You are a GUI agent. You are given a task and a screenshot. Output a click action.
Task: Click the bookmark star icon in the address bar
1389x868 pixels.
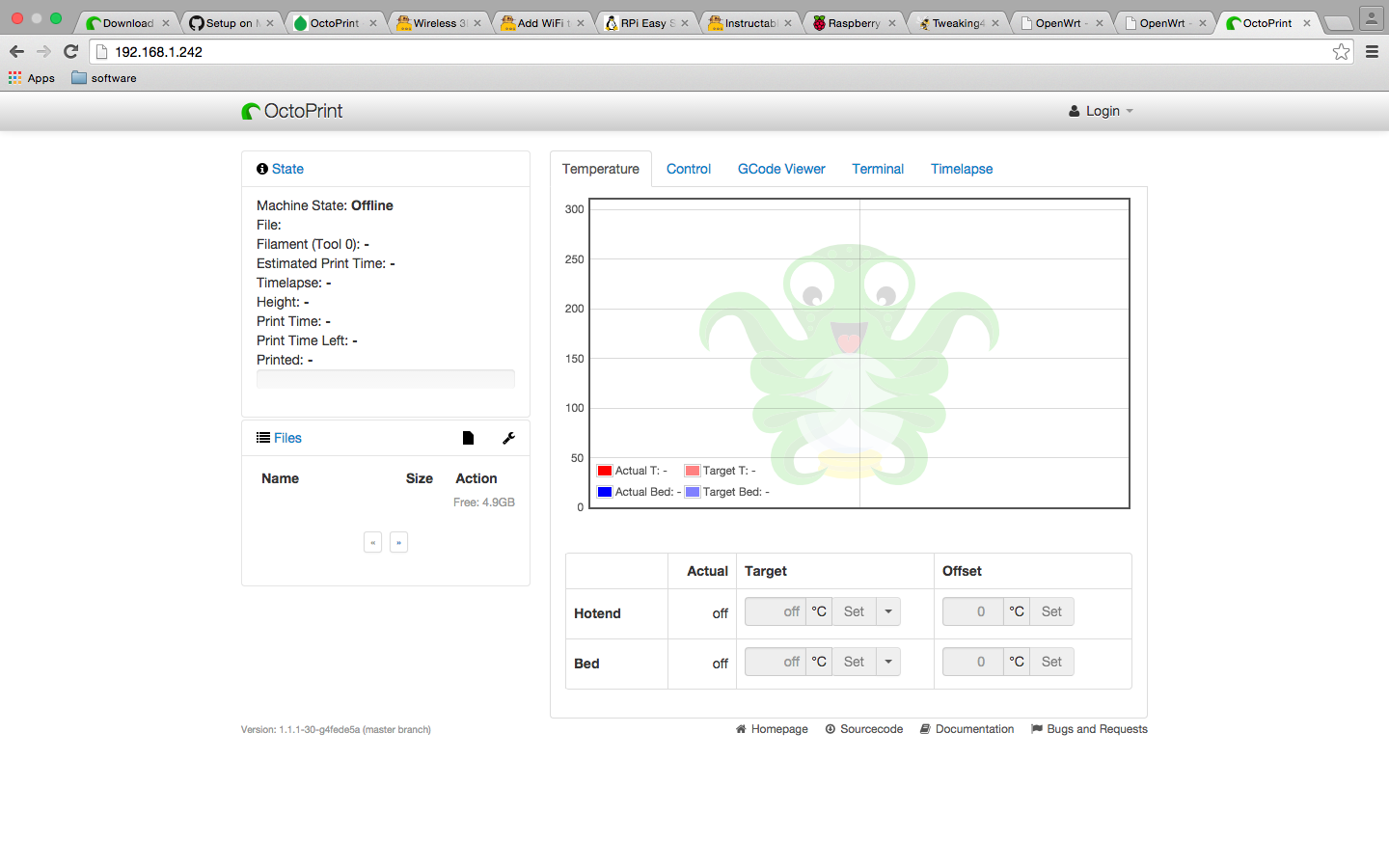tap(1341, 51)
